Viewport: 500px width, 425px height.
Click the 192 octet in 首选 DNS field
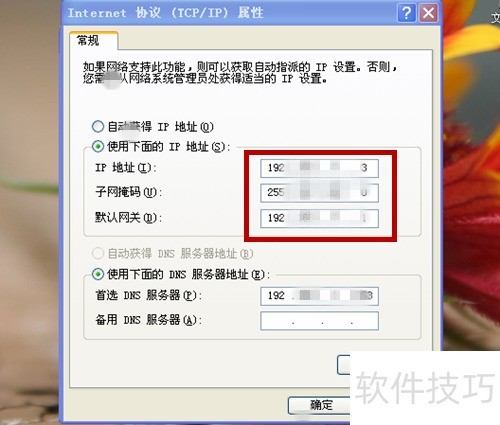(276, 295)
